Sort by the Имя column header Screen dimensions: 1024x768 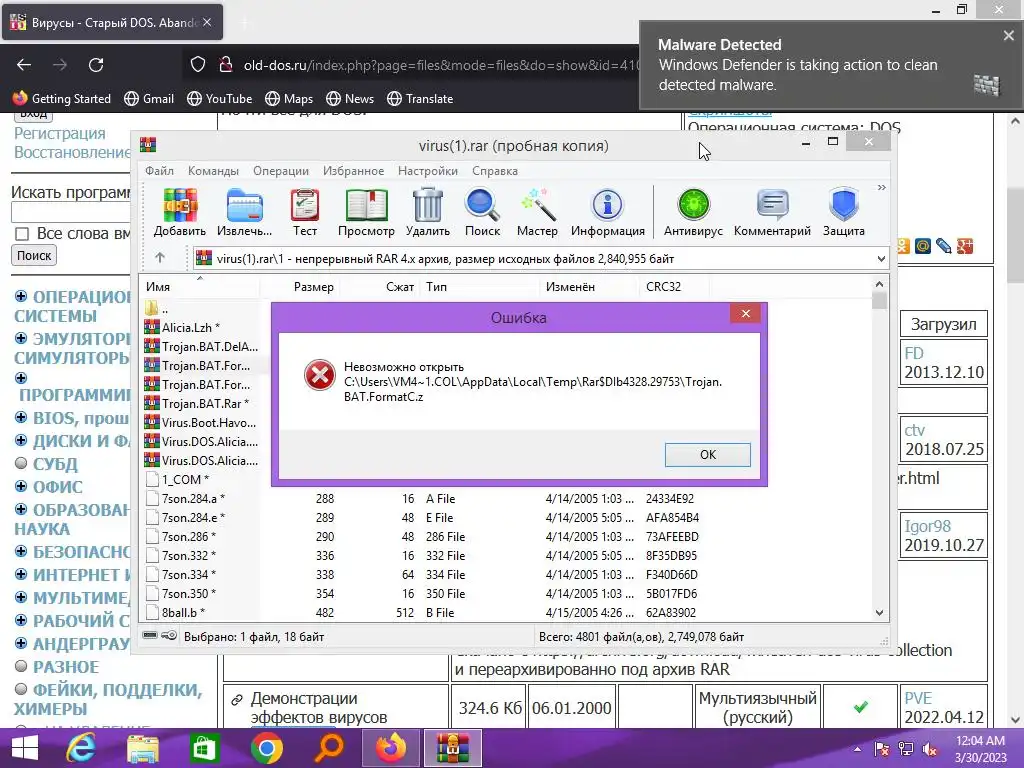(200, 287)
